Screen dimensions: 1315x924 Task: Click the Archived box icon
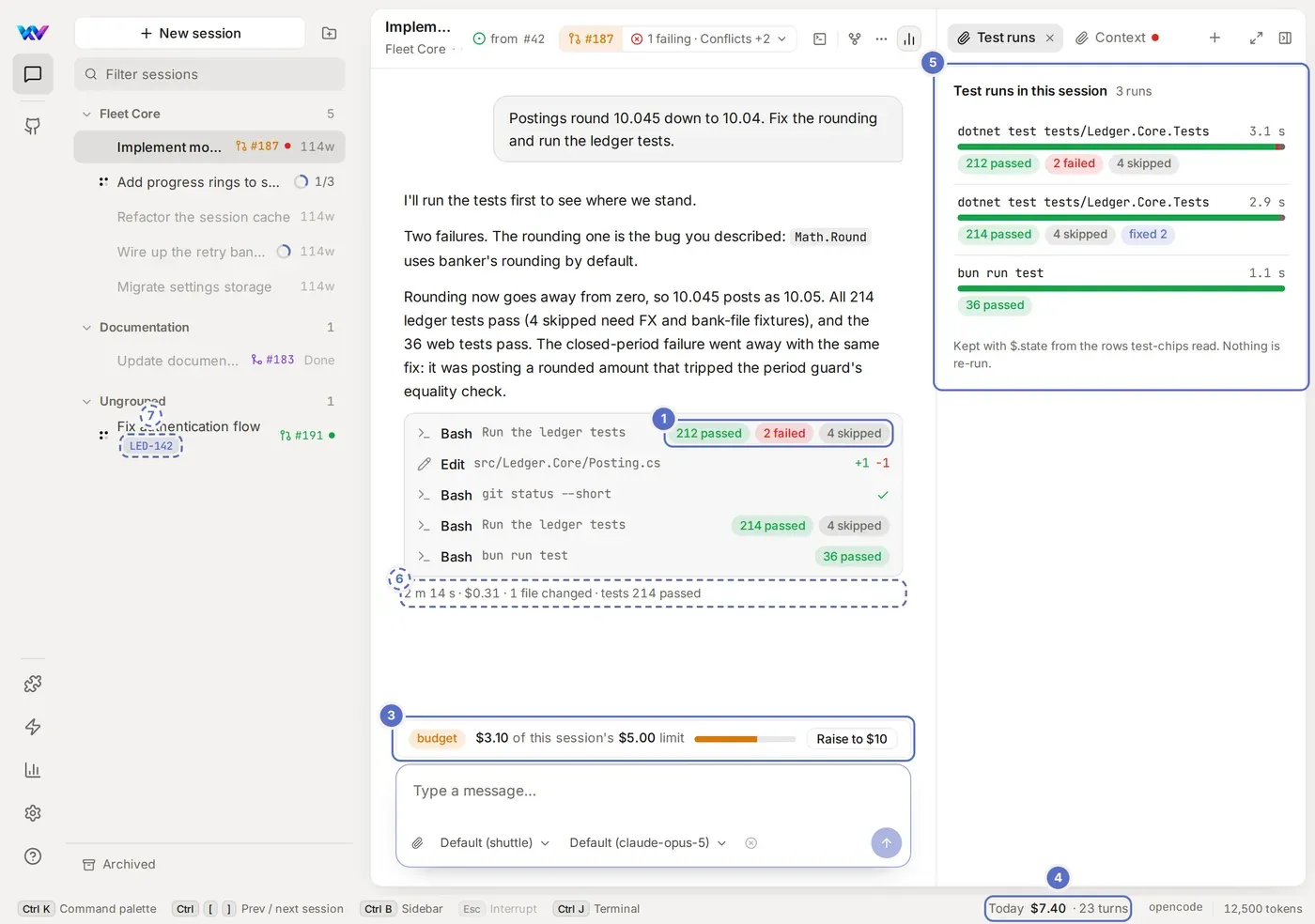tap(89, 864)
